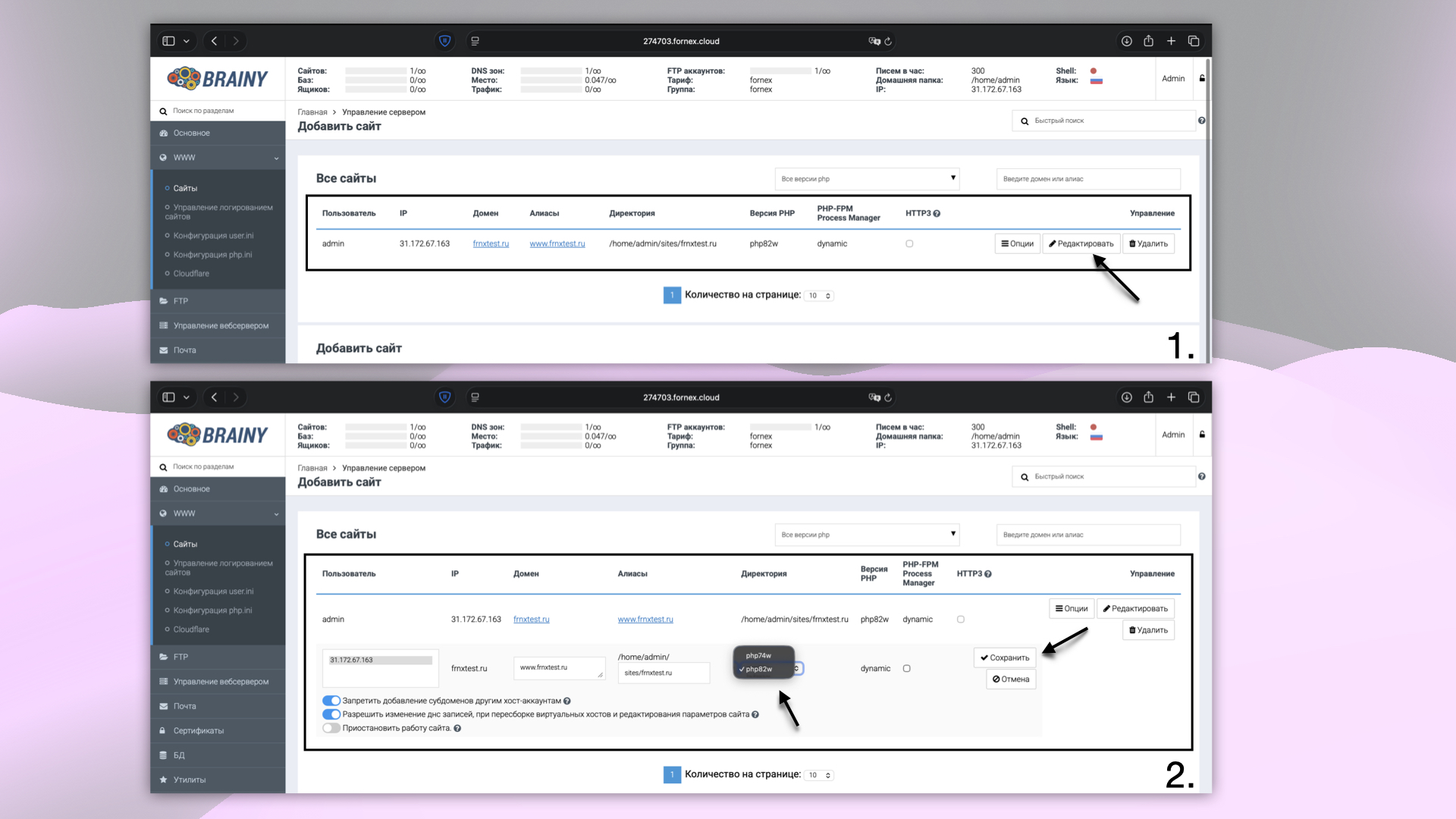
Task: Choose php74w option from version list
Action: click(x=758, y=656)
